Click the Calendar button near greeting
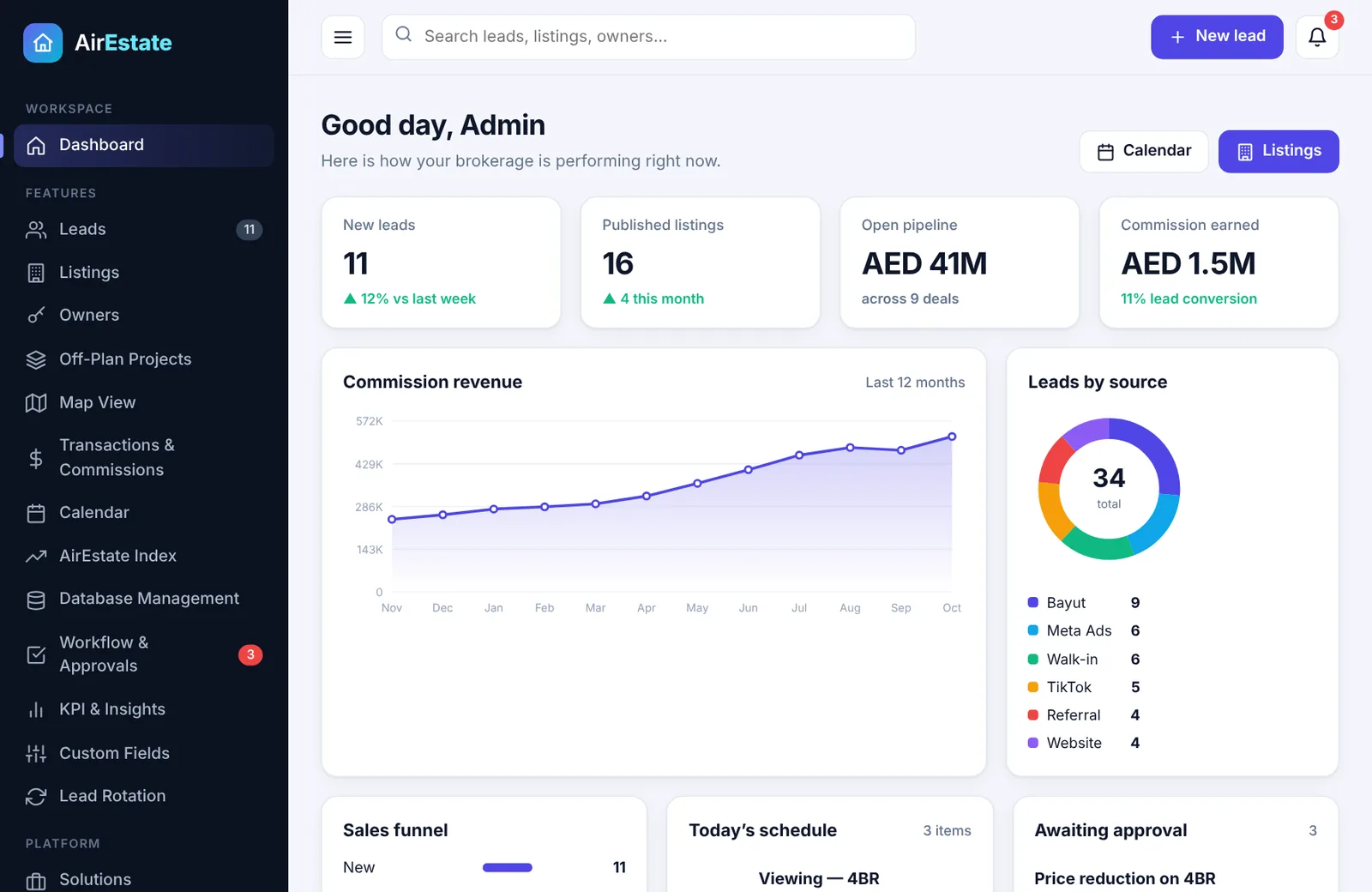 tap(1144, 152)
